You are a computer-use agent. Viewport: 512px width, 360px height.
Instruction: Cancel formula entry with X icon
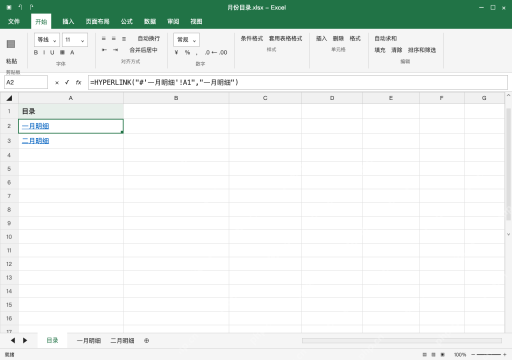pyautogui.click(x=57, y=83)
